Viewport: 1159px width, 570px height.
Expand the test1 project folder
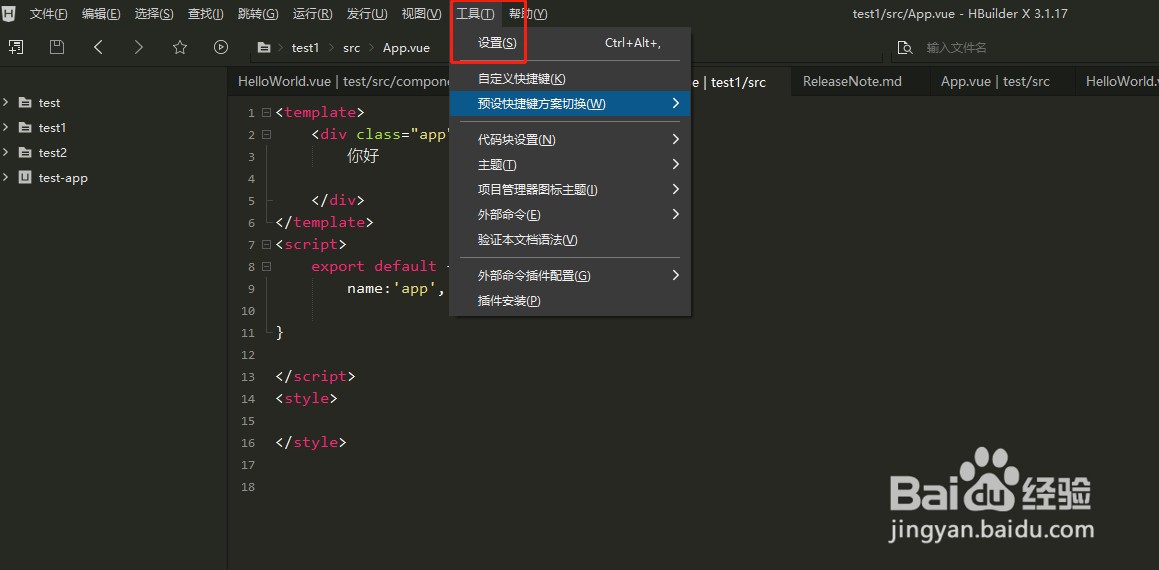coord(6,128)
